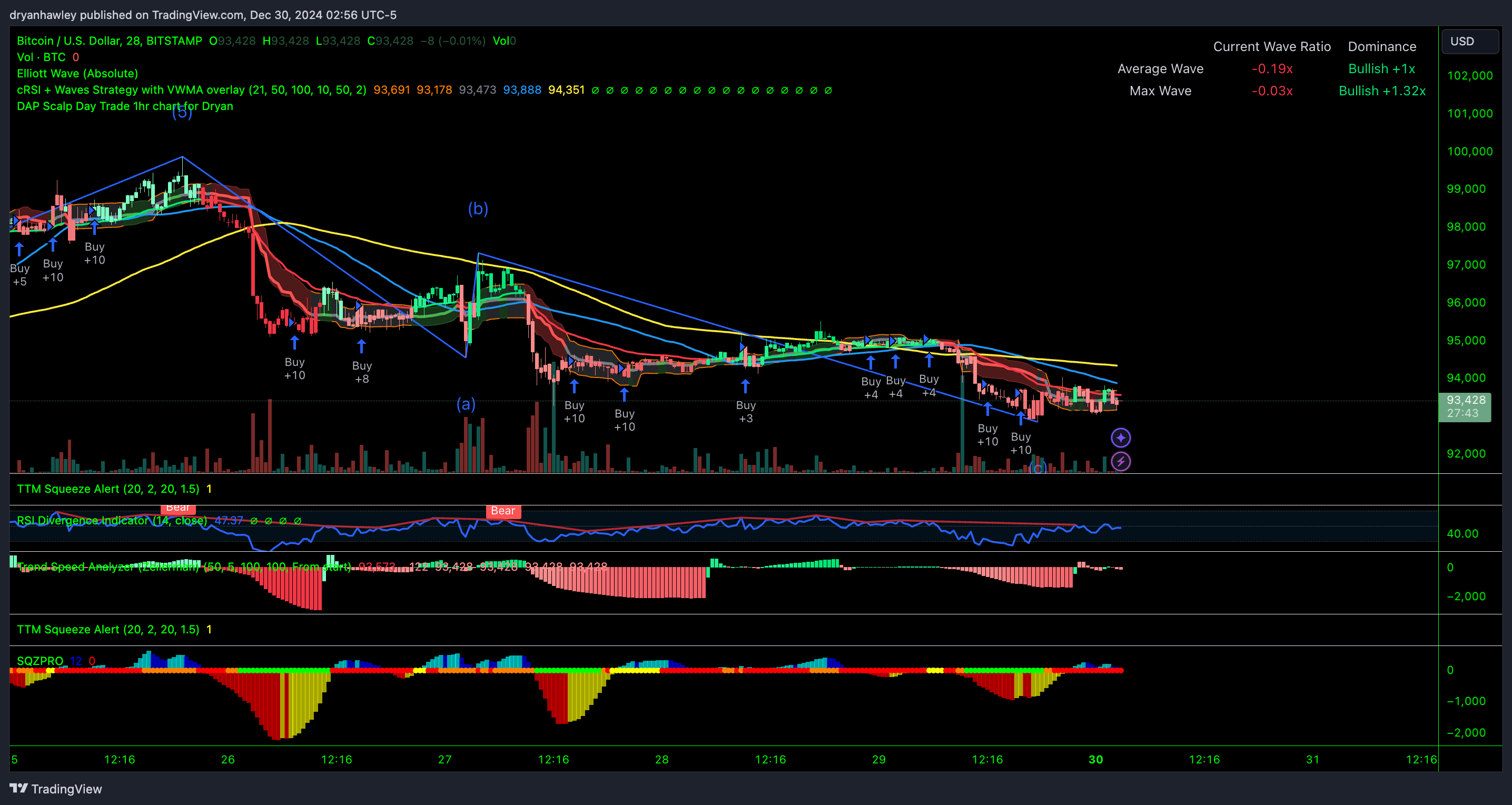The width and height of the screenshot is (1512, 805).
Task: Click the 92,000 price axis label
Action: (x=1466, y=453)
